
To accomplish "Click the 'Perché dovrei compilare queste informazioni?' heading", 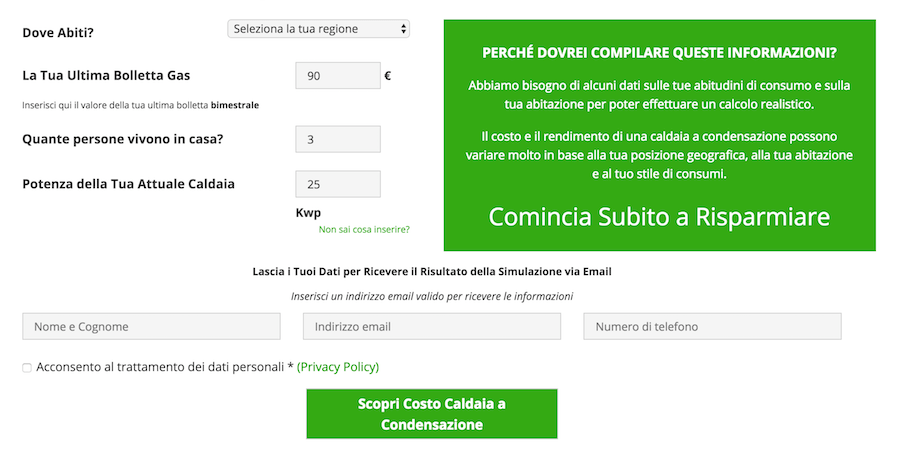I will pyautogui.click(x=660, y=53).
